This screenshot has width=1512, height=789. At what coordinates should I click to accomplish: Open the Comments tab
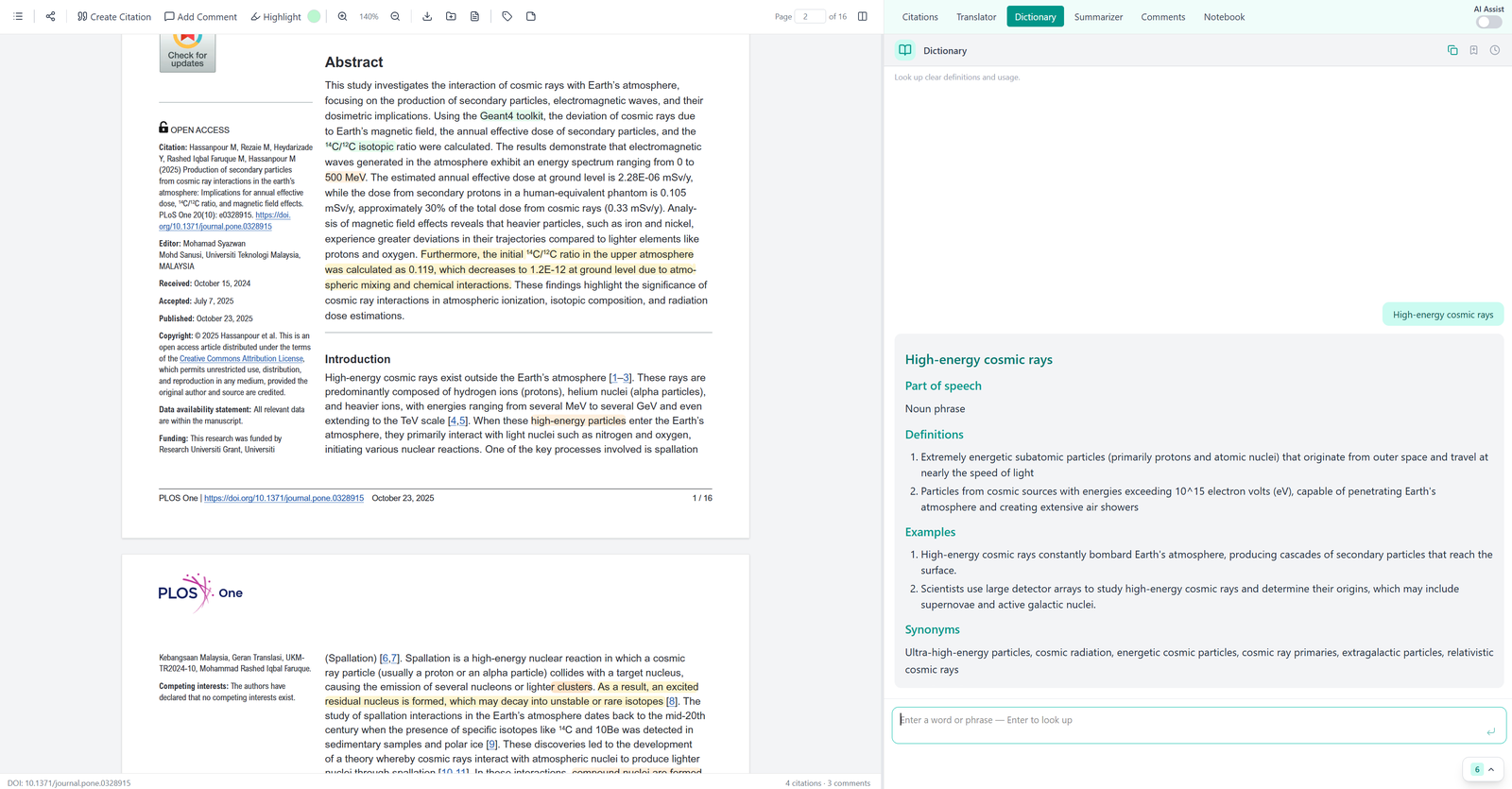click(x=1162, y=17)
